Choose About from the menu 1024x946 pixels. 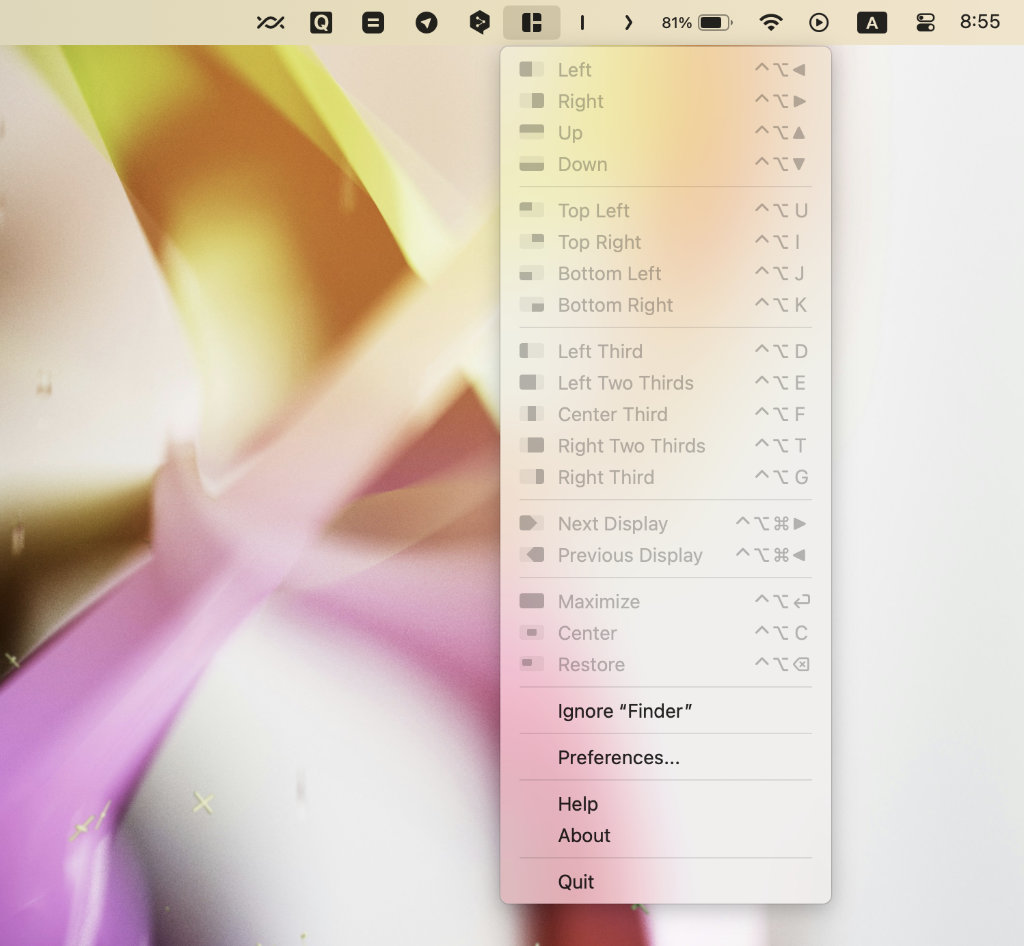(x=584, y=836)
